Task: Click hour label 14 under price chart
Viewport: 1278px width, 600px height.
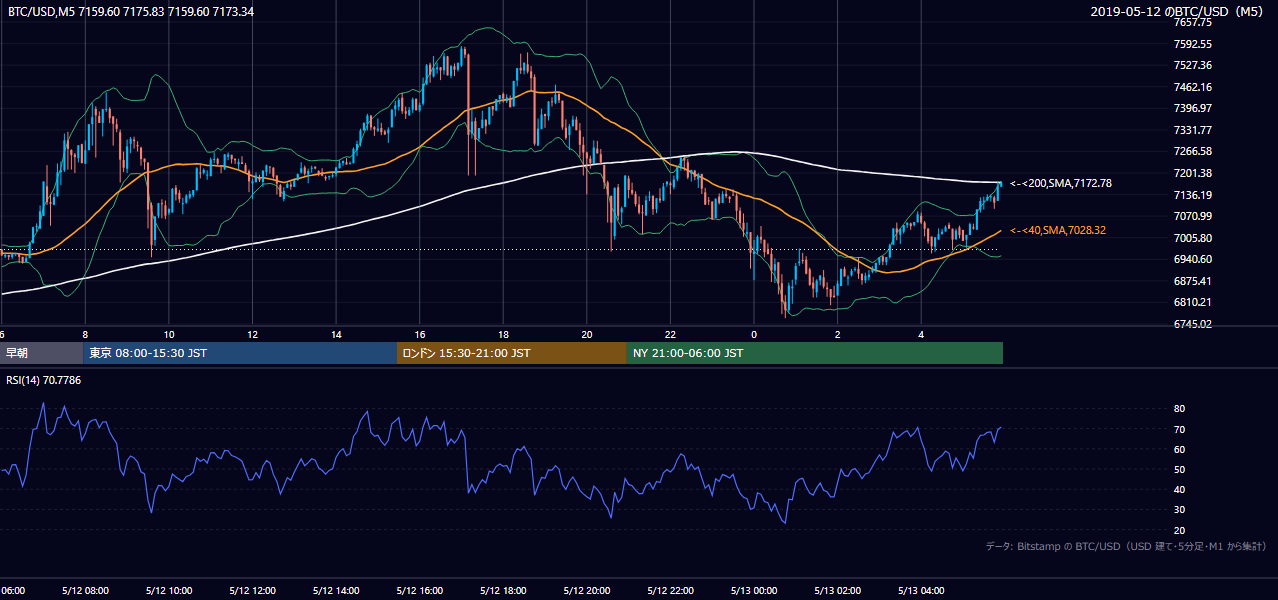Action: [336, 334]
